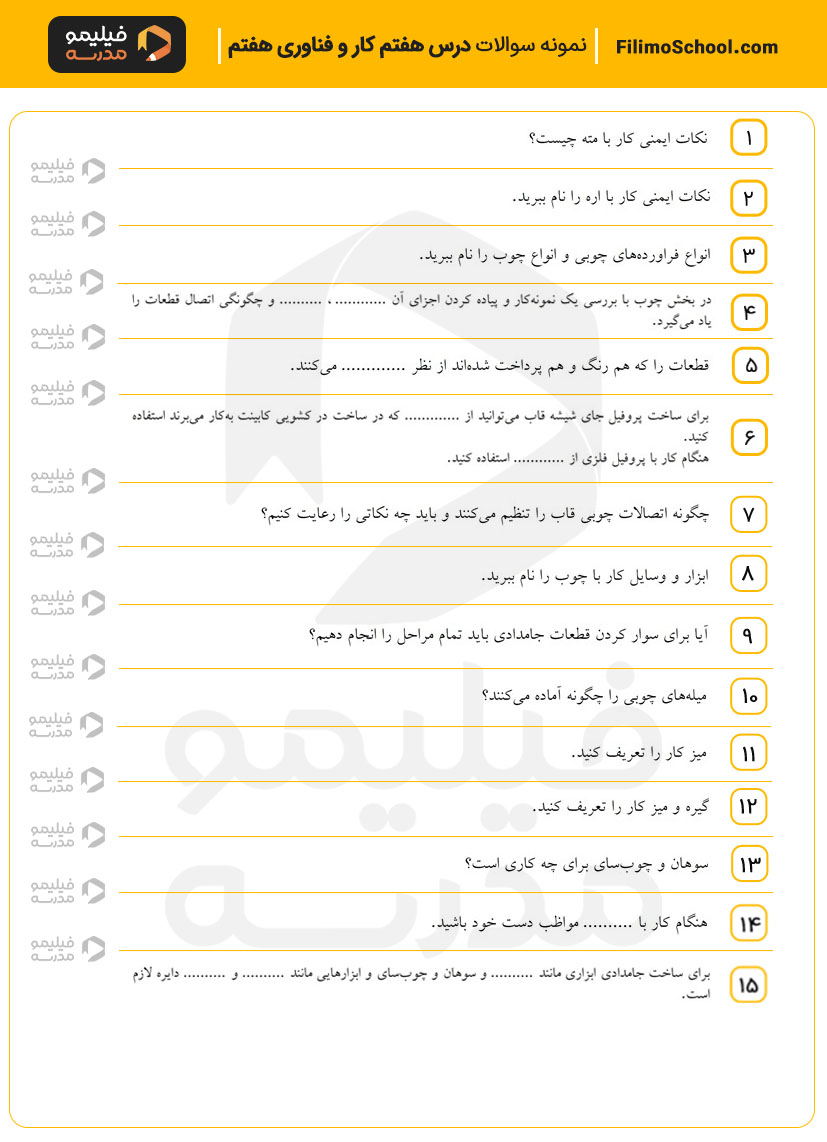827x1142 pixels.
Task: Click the number 15 badge icon
Action: pyautogui.click(x=749, y=986)
